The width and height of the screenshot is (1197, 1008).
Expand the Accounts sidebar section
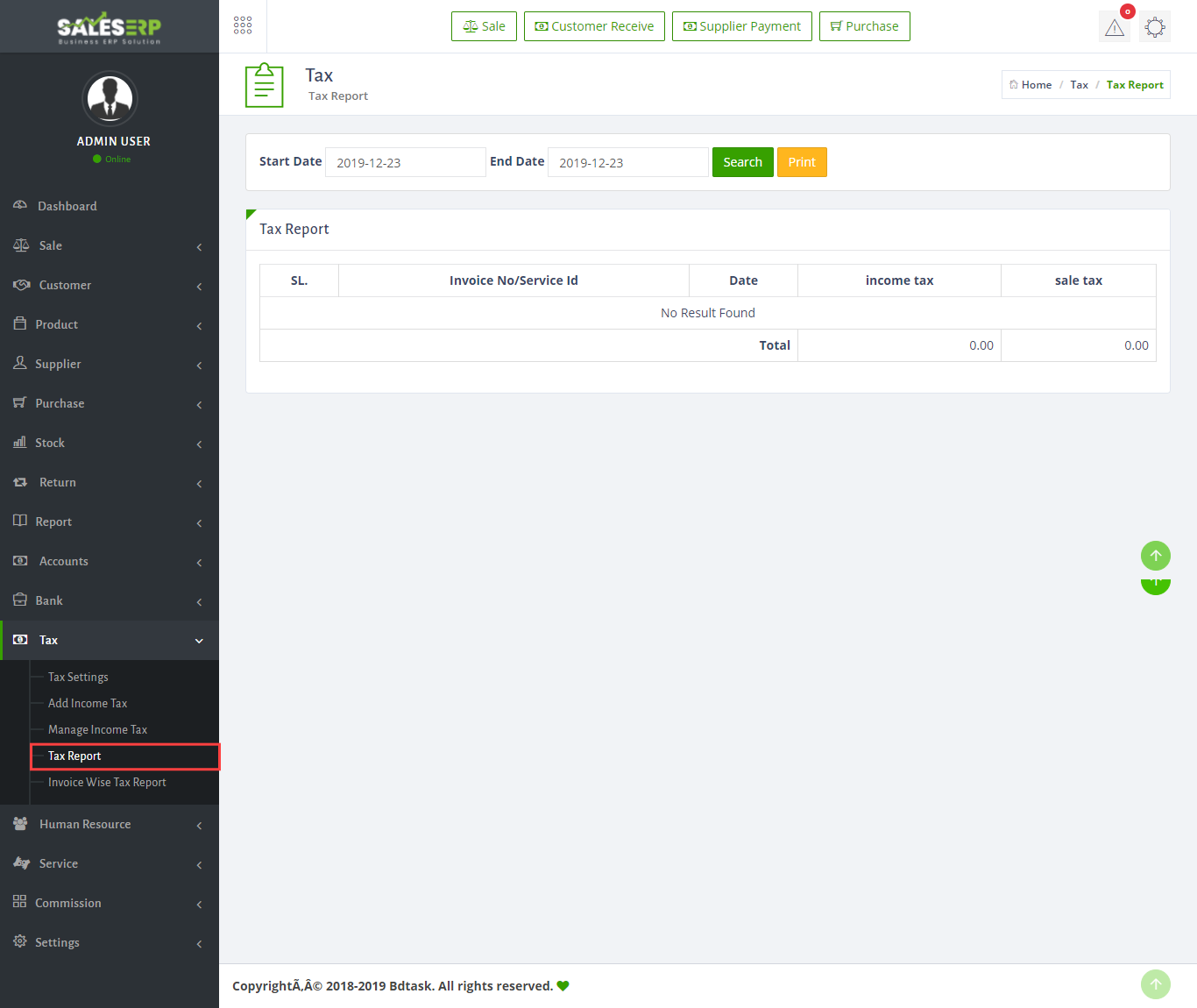110,561
